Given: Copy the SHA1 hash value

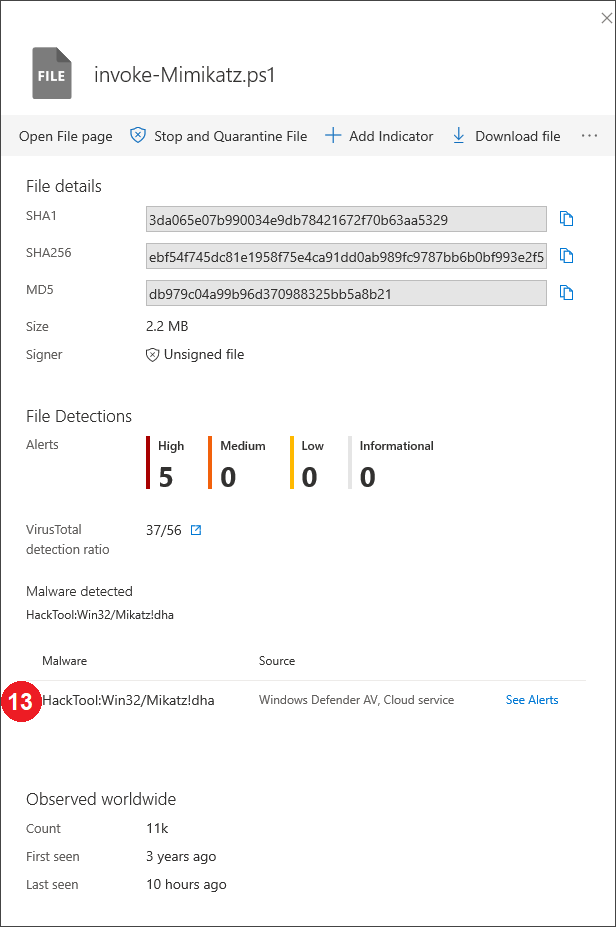Looking at the screenshot, I should point(566,219).
